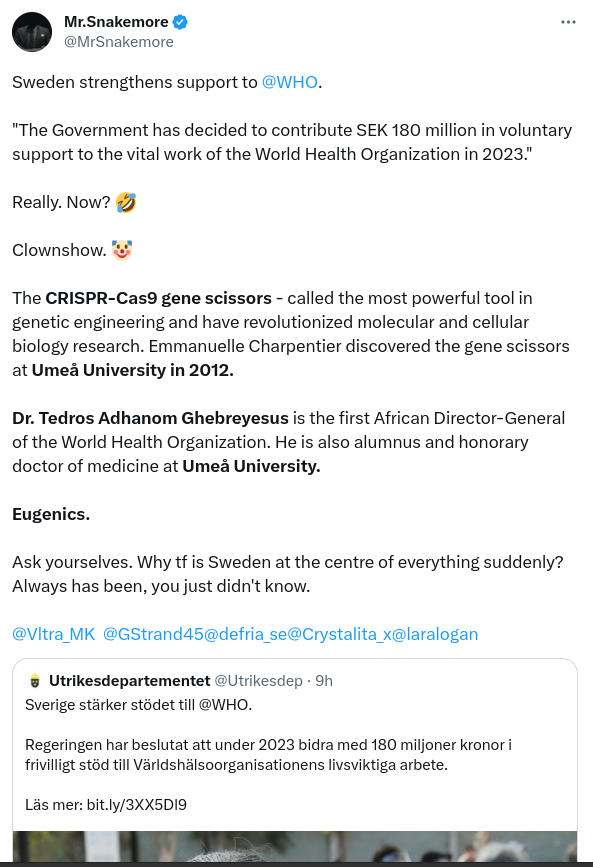Click the 9h timestamp on quoted tweet
Screen dimensions: 593x867
324,681
